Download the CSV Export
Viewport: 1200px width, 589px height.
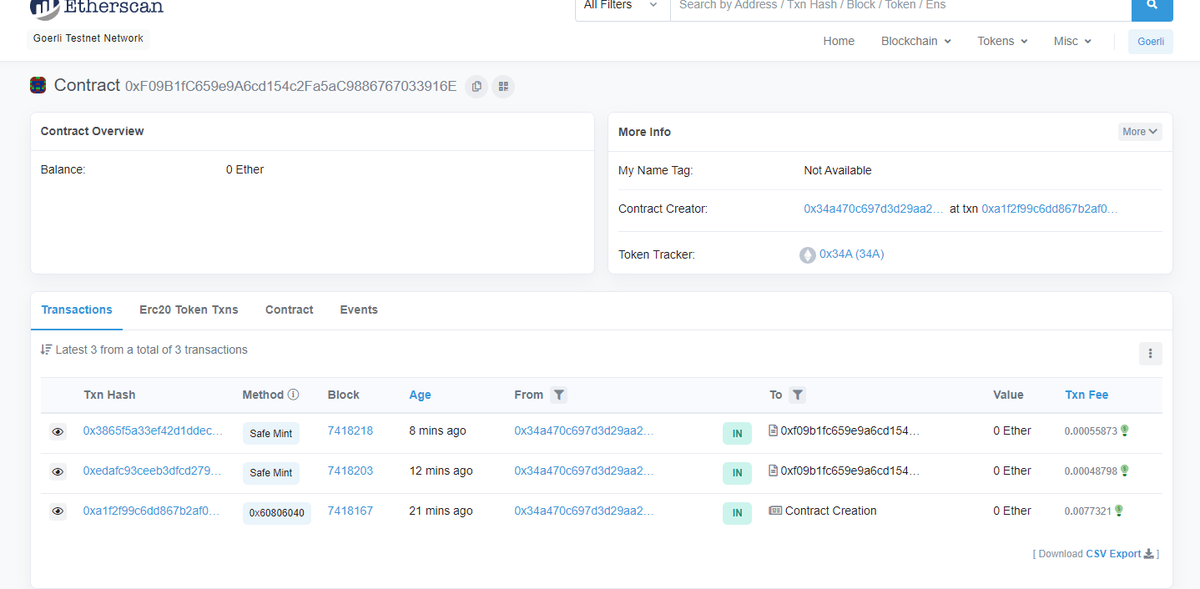click(1113, 554)
